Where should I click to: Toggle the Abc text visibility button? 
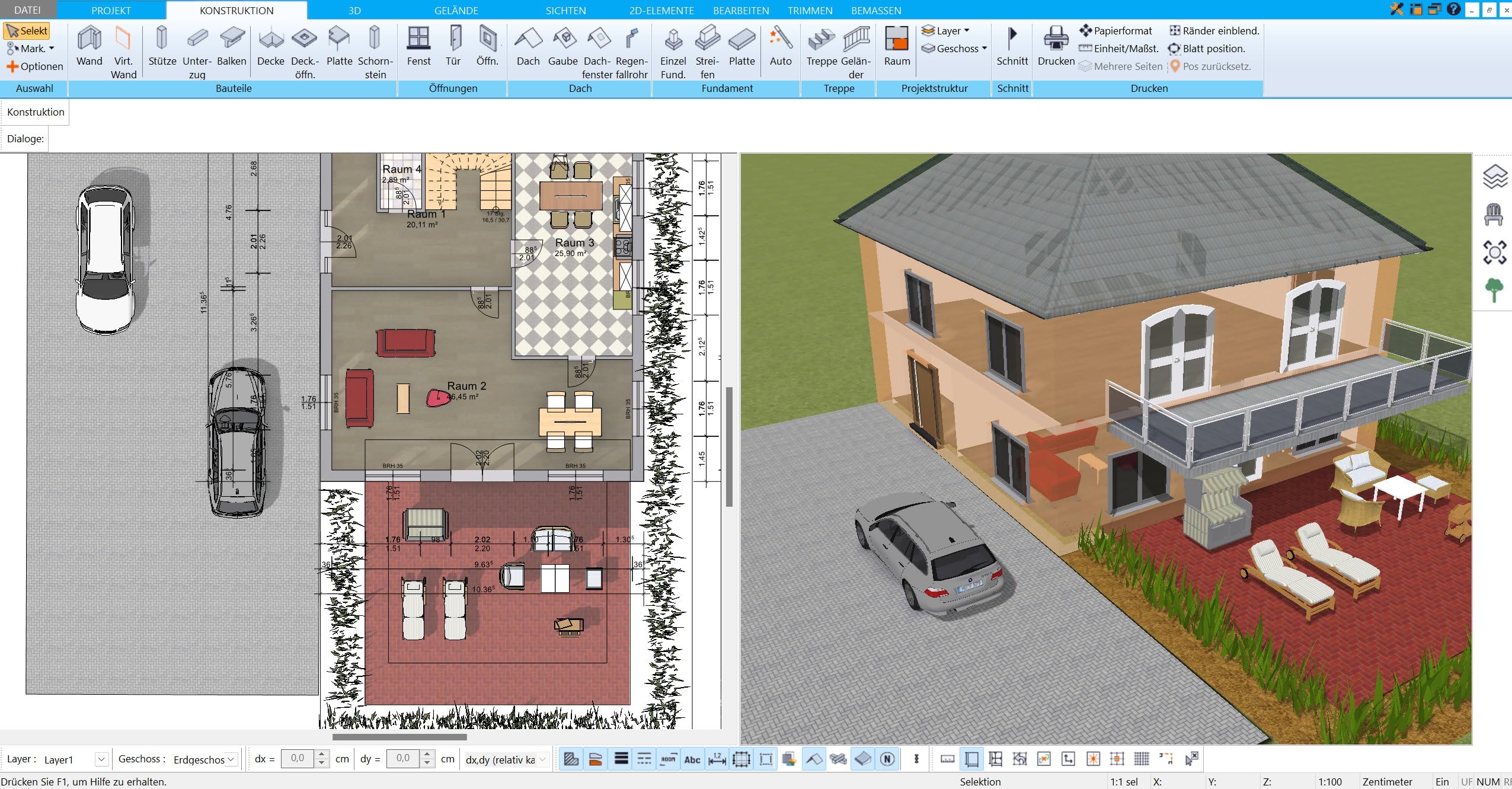(692, 759)
